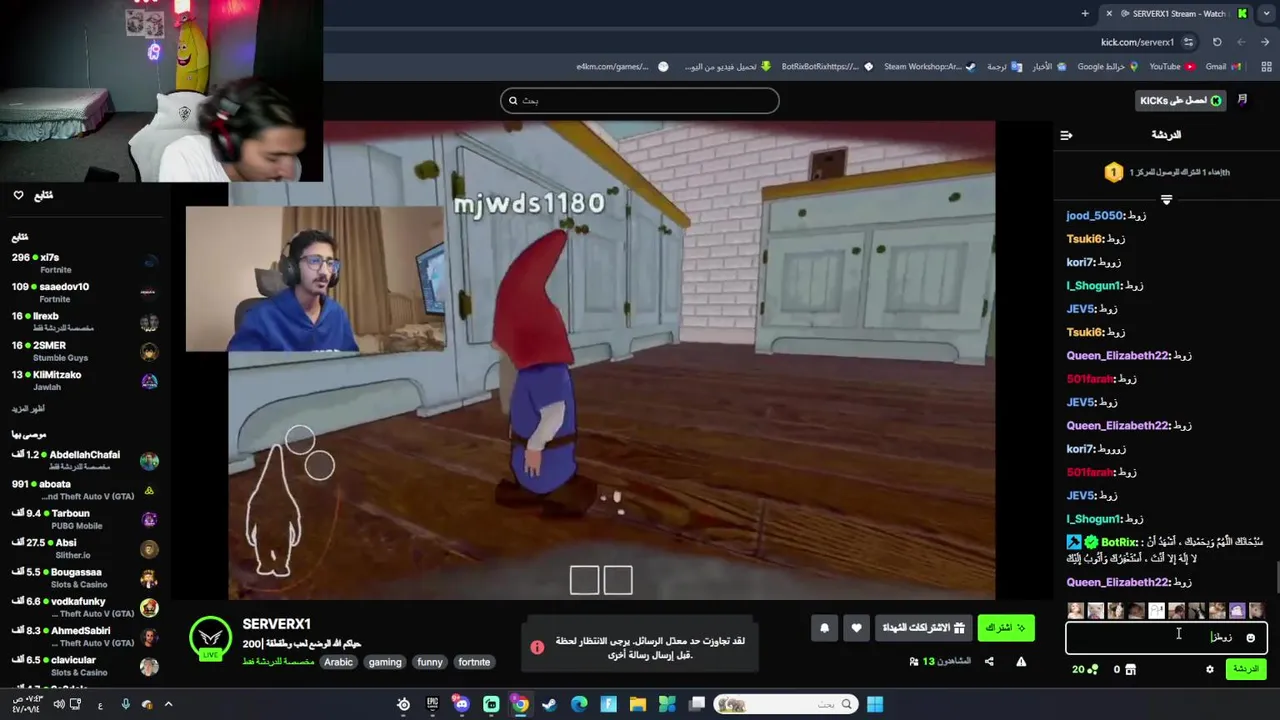This screenshot has height=720, width=1280.
Task: Open e4km.com games bookmark
Action: (621, 67)
